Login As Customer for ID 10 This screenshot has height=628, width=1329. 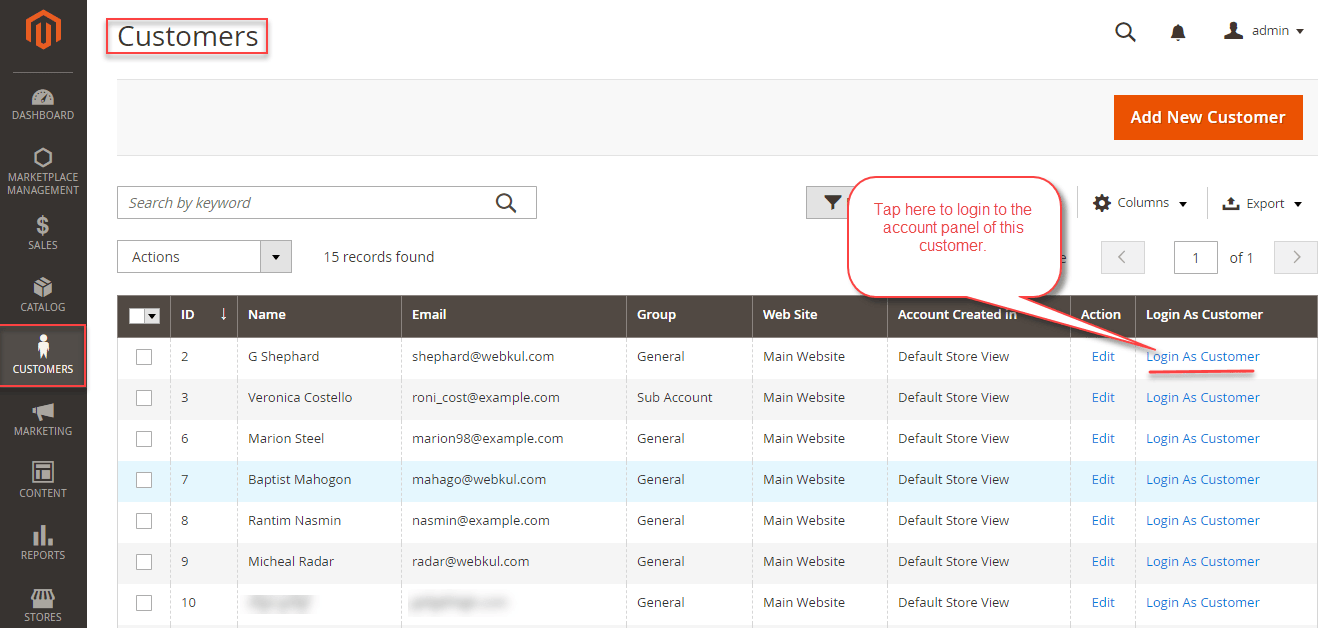click(1203, 602)
